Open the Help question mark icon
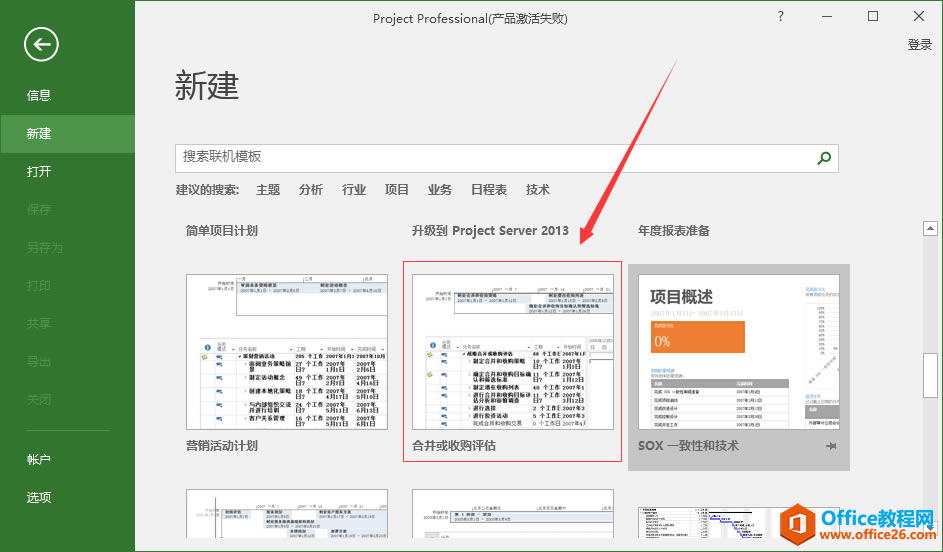This screenshot has height=552, width=943. (x=781, y=16)
